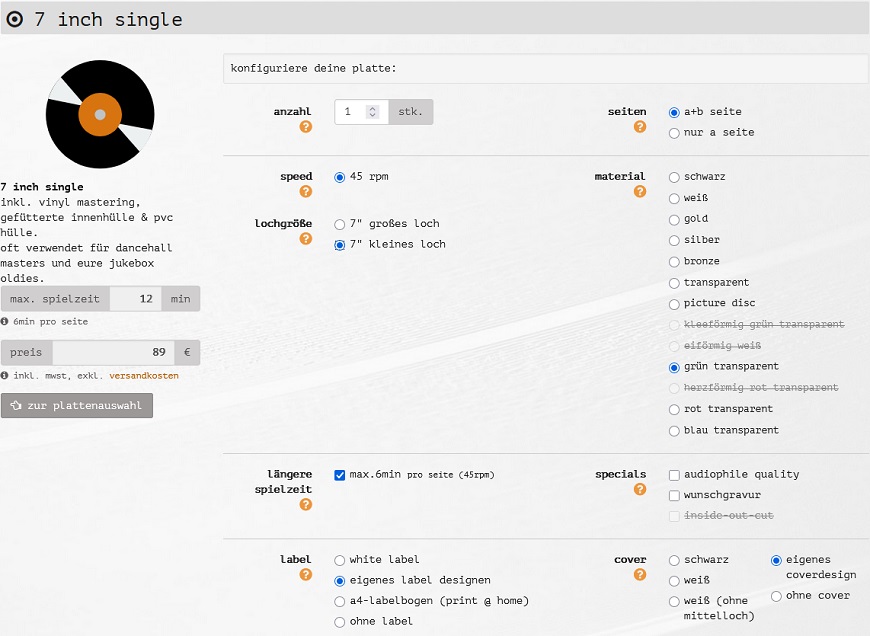The width and height of the screenshot is (870, 636).
Task: Show the material help icon tooltip
Action: coord(640,192)
